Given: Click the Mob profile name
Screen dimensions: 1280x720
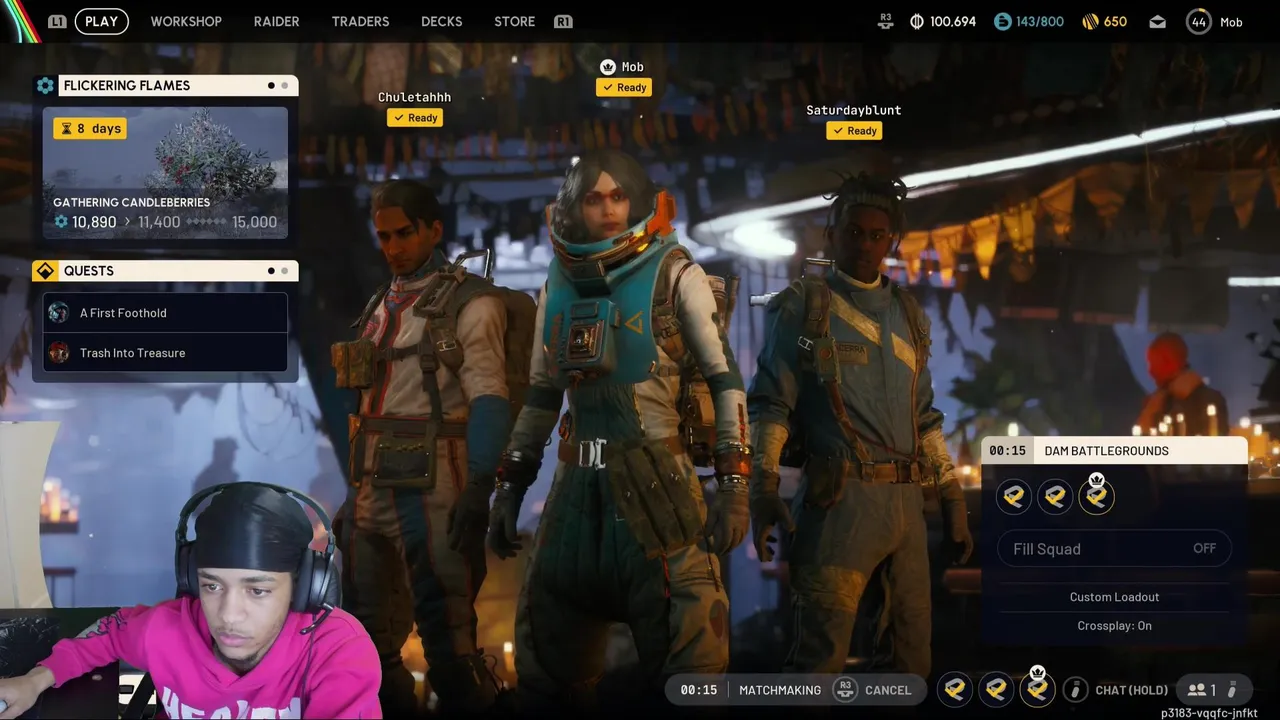Looking at the screenshot, I should (x=1231, y=22).
